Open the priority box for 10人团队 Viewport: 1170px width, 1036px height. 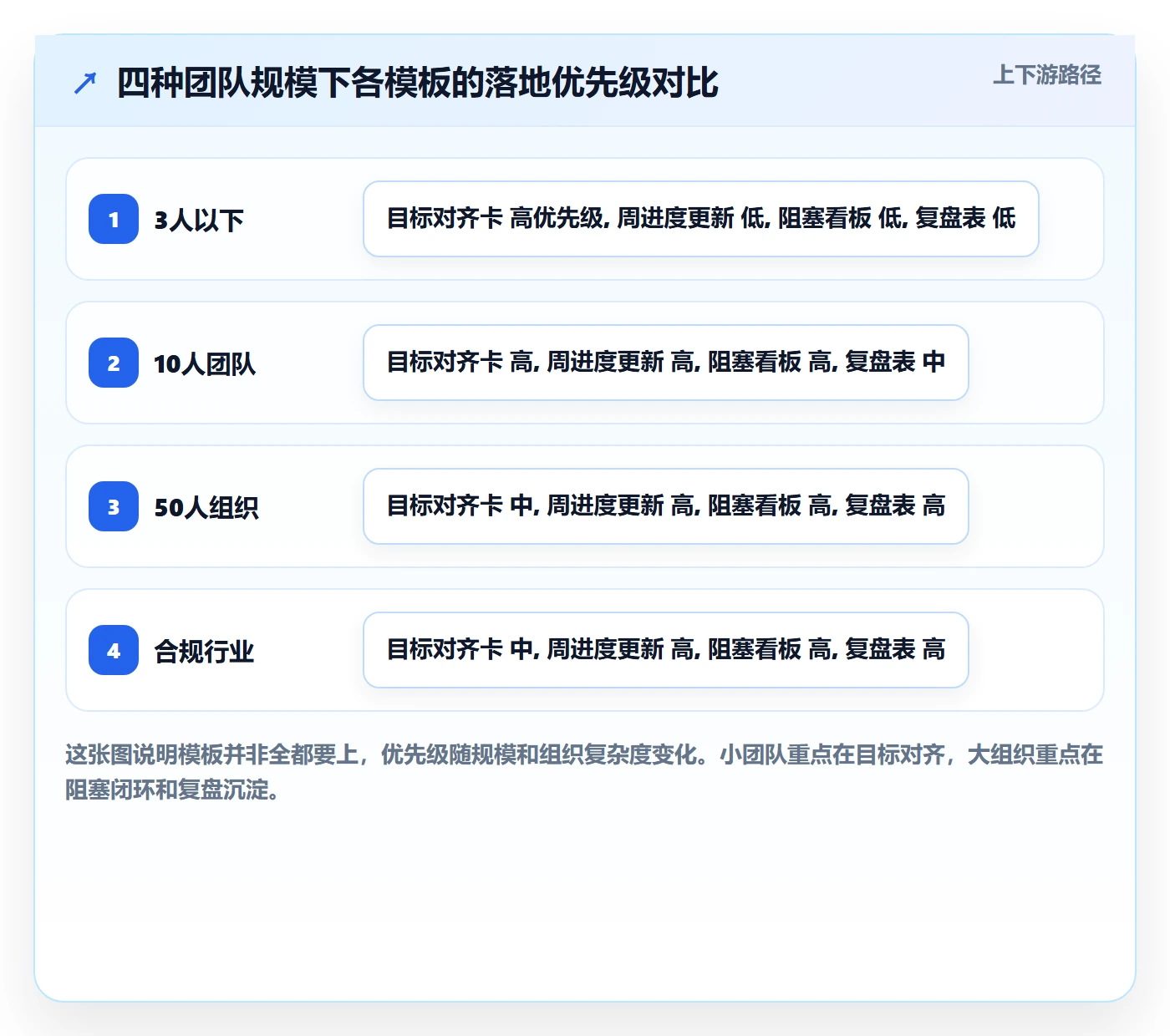pos(666,363)
